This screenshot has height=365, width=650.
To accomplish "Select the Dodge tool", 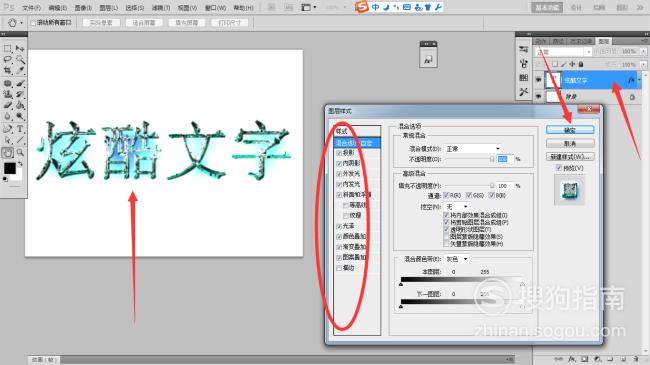I will click(20, 116).
